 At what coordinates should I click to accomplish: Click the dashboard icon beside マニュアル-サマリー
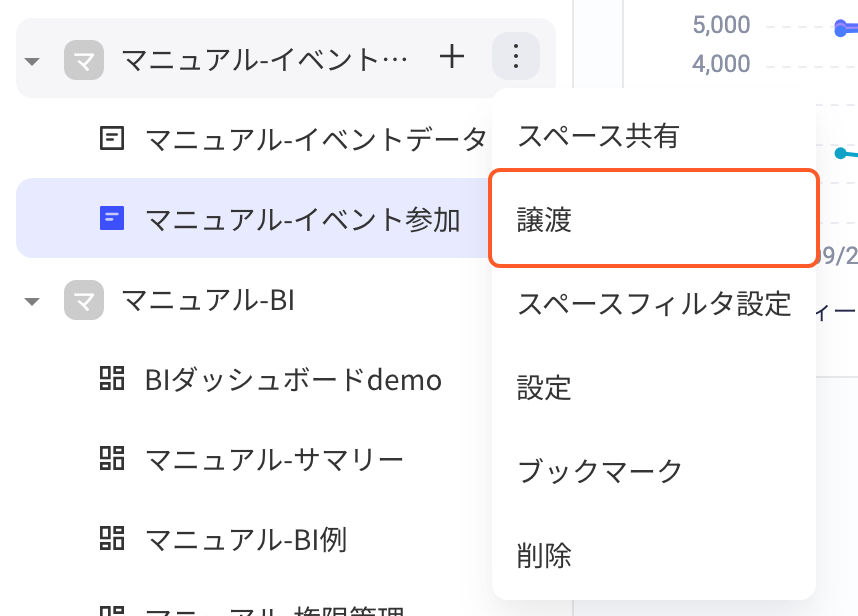112,458
